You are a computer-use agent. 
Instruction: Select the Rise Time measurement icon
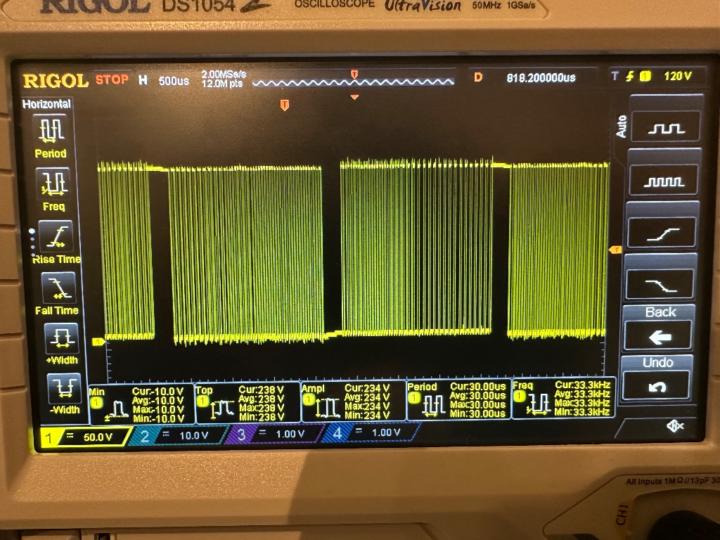pyautogui.click(x=56, y=236)
